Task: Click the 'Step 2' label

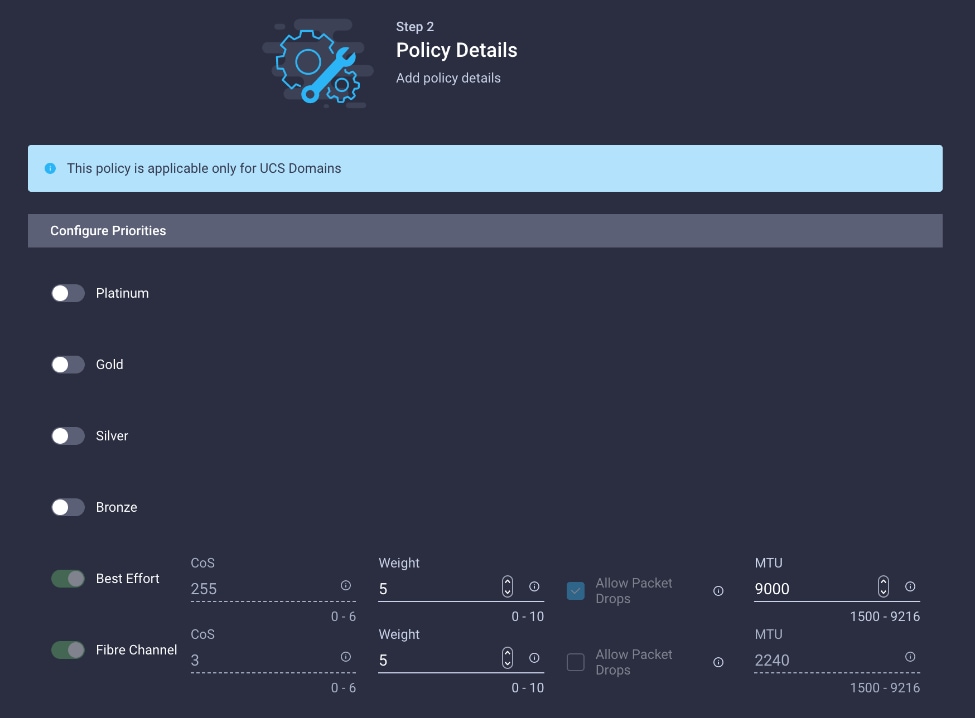Action: pos(415,27)
